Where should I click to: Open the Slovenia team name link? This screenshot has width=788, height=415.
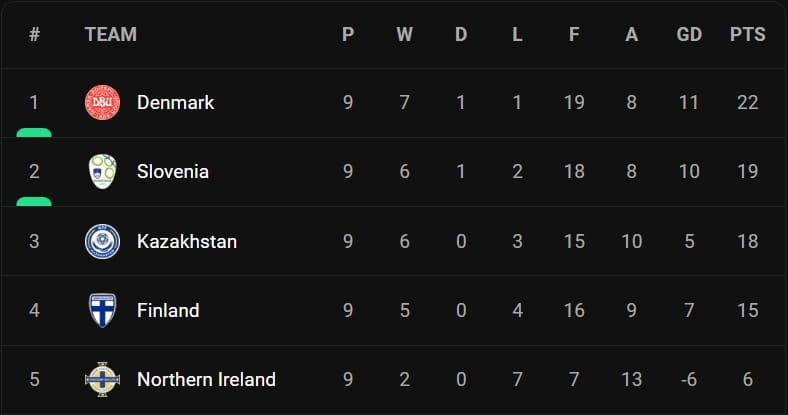coord(172,171)
